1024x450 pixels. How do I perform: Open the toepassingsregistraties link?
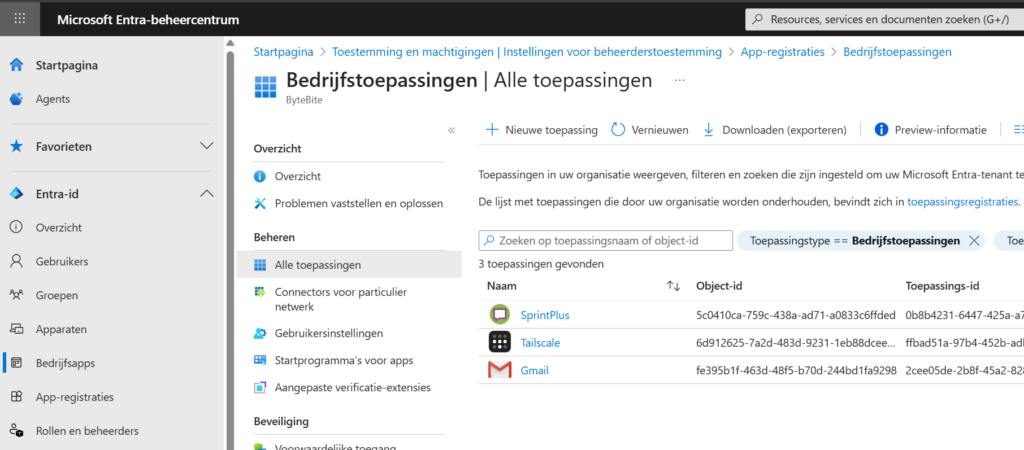click(x=964, y=202)
